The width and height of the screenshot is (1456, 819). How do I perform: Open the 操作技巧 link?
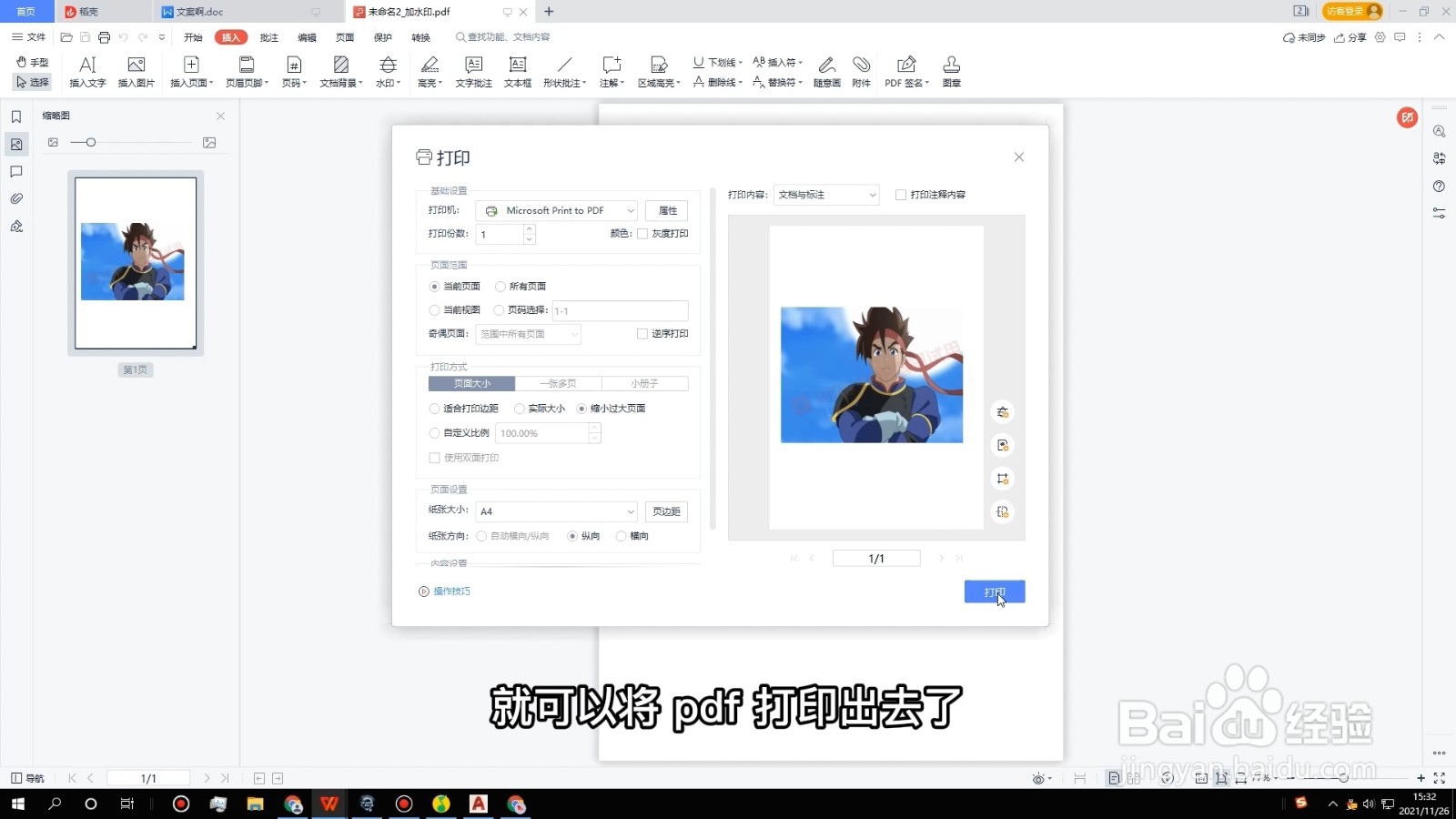point(444,591)
